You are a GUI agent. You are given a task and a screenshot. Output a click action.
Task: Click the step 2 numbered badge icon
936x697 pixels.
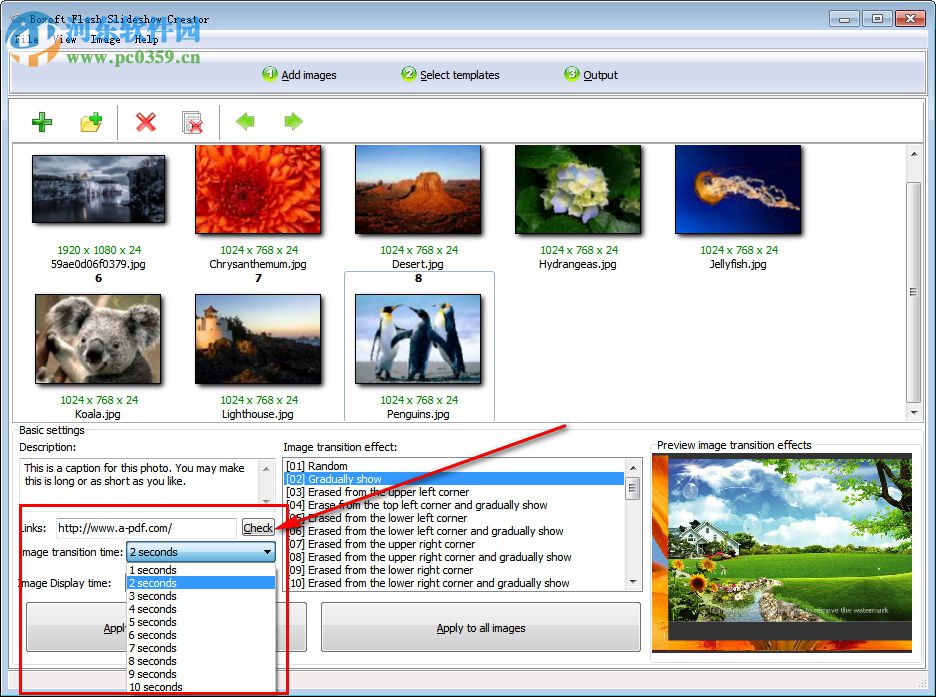click(408, 73)
